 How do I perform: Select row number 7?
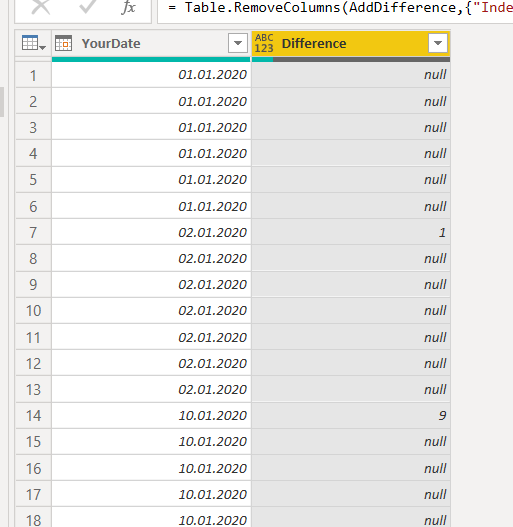pos(33,232)
